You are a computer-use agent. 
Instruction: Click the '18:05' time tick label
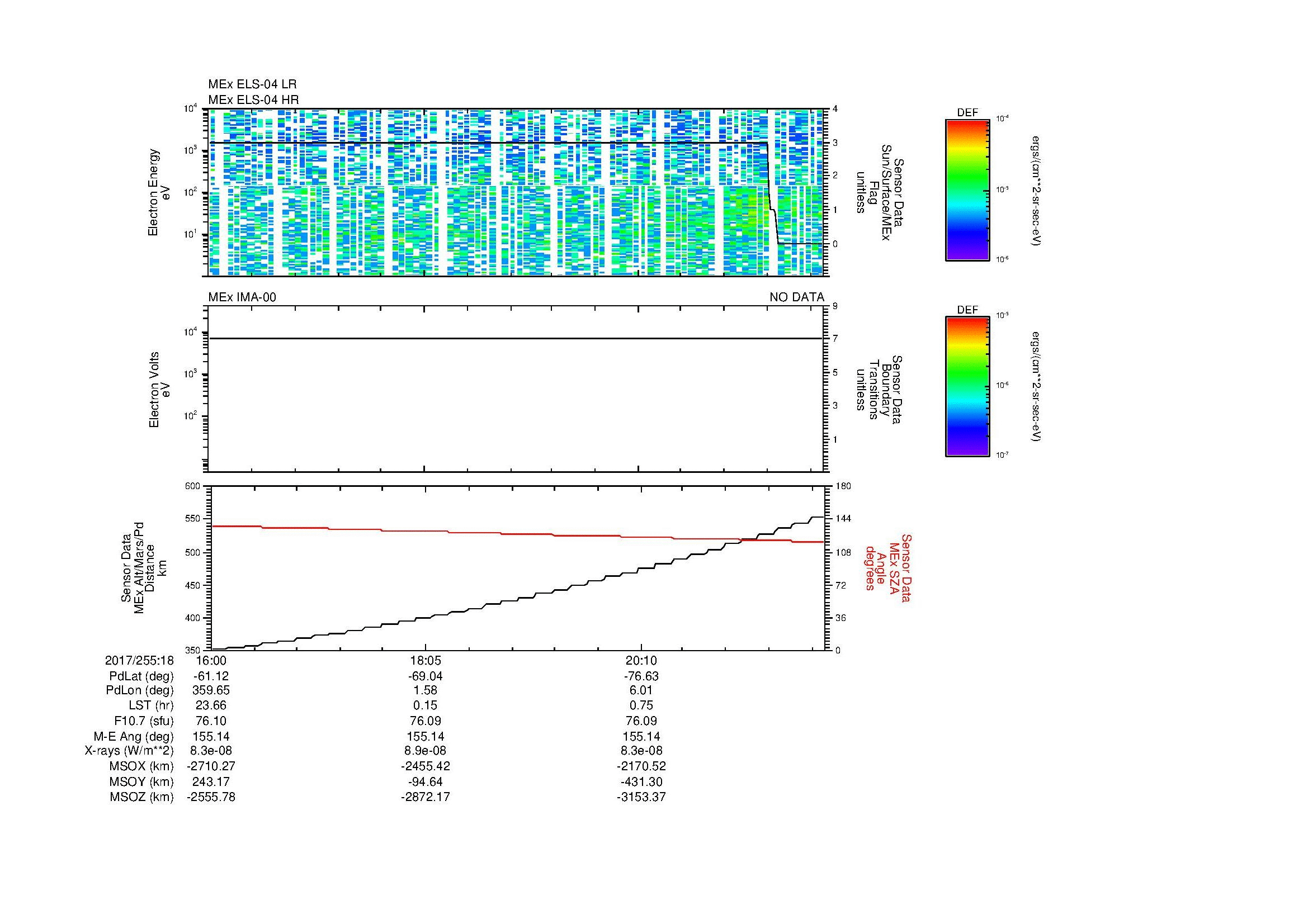(425, 660)
